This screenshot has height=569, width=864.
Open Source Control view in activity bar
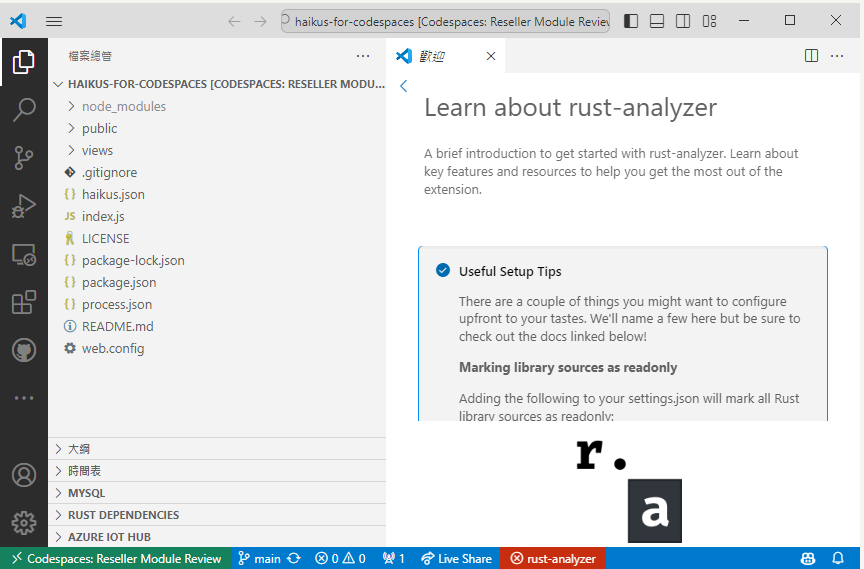(x=24, y=158)
